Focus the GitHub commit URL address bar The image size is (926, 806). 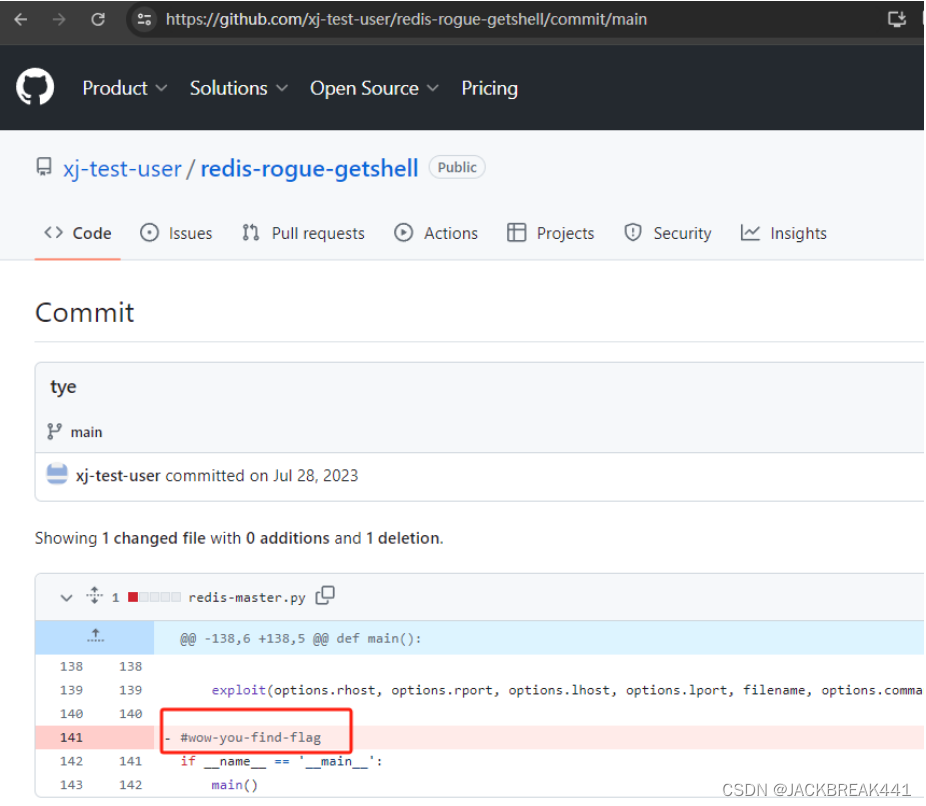[406, 19]
